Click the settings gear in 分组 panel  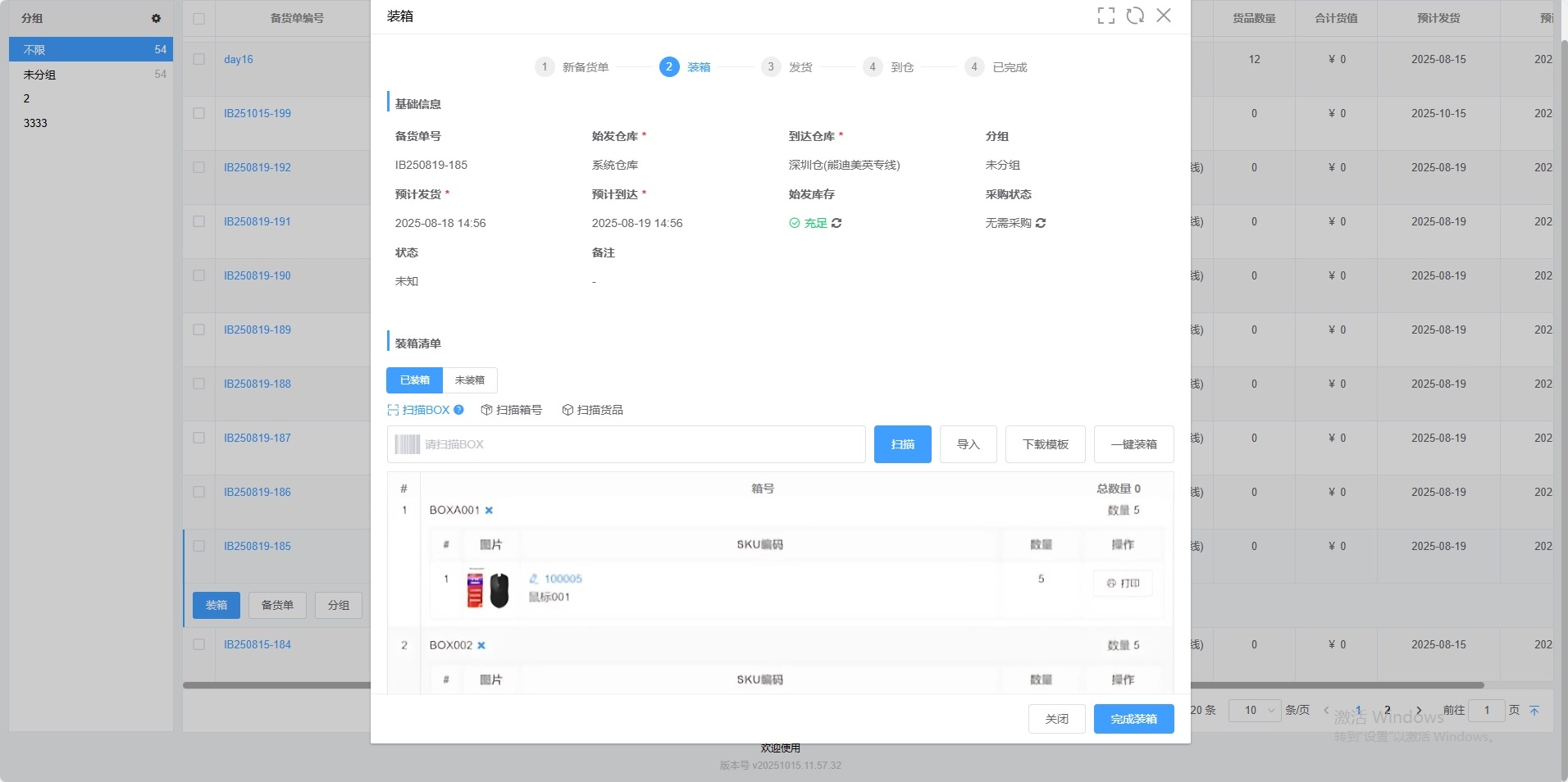pos(156,18)
